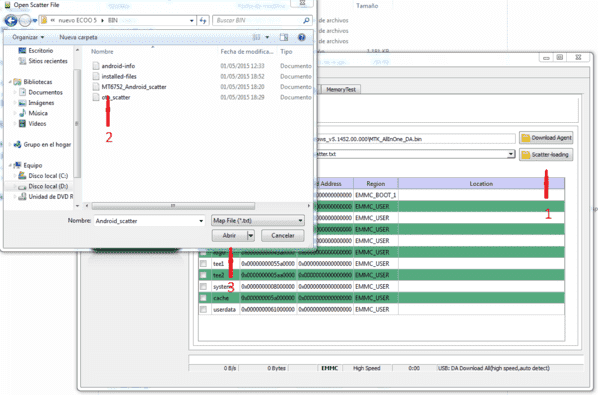Image resolution: width=598 pixels, height=395 pixels.
Task: Click the forward navigation arrow in the file dialog
Action: 25,21
